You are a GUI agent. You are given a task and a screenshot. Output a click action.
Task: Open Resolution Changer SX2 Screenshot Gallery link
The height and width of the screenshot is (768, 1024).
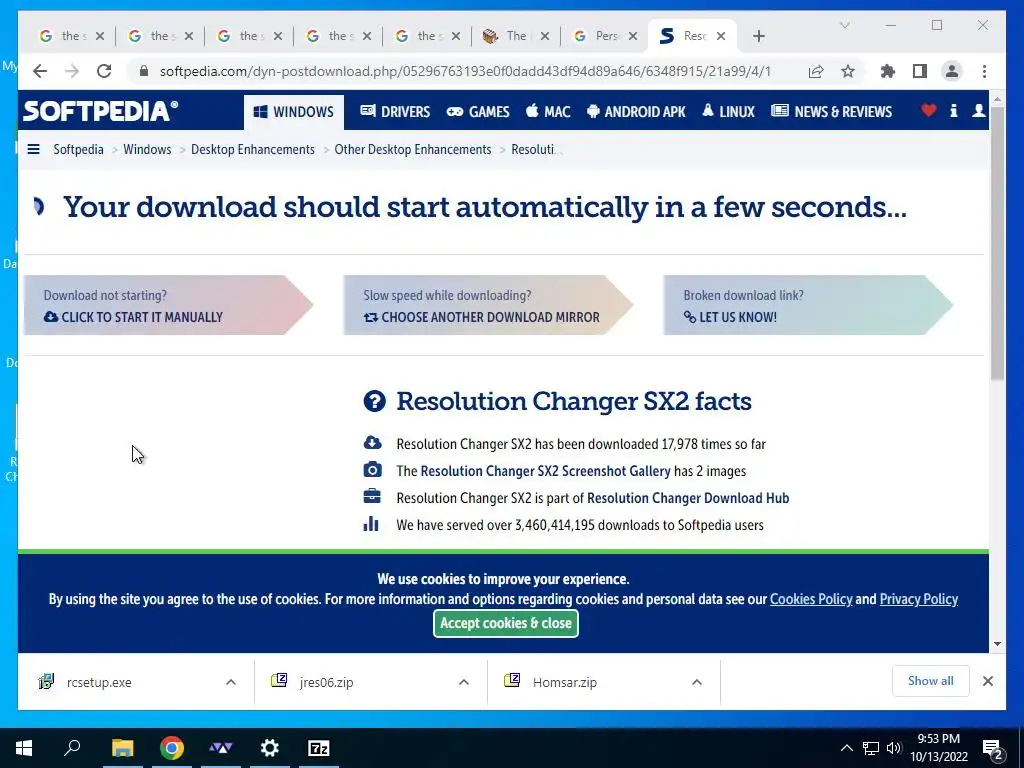click(545, 472)
